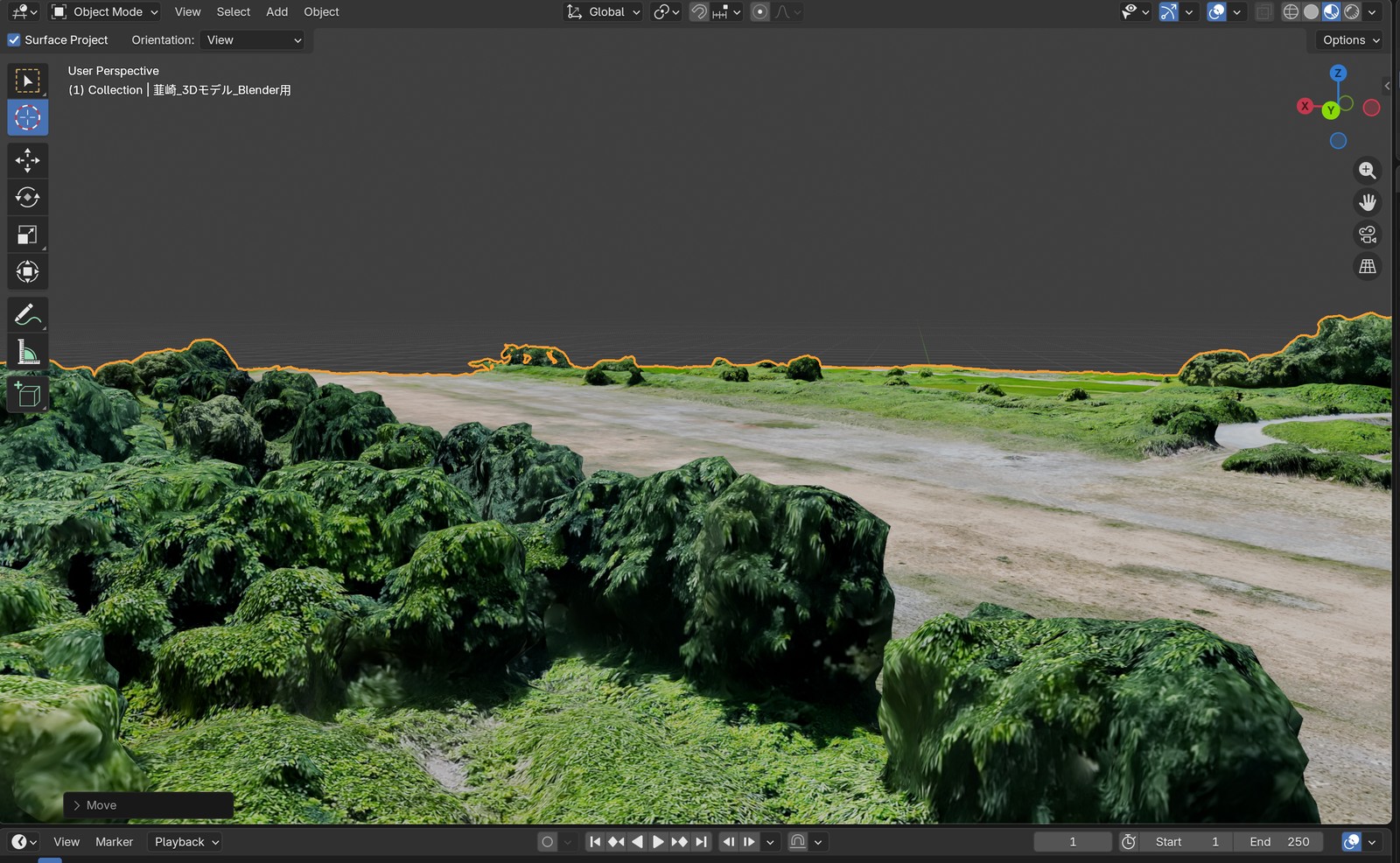Click the Zoom viewport magnifier icon
Viewport: 1400px width, 863px height.
[1368, 171]
